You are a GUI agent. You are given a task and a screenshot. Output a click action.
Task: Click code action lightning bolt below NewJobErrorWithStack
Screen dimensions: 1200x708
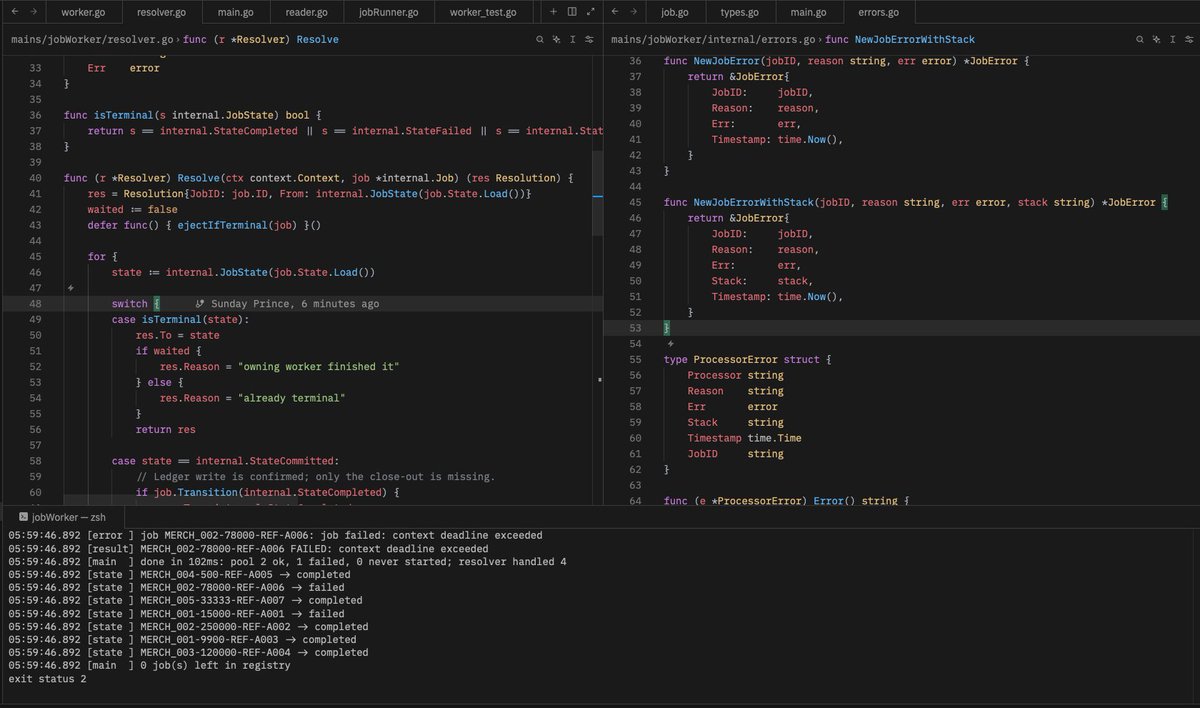670,343
